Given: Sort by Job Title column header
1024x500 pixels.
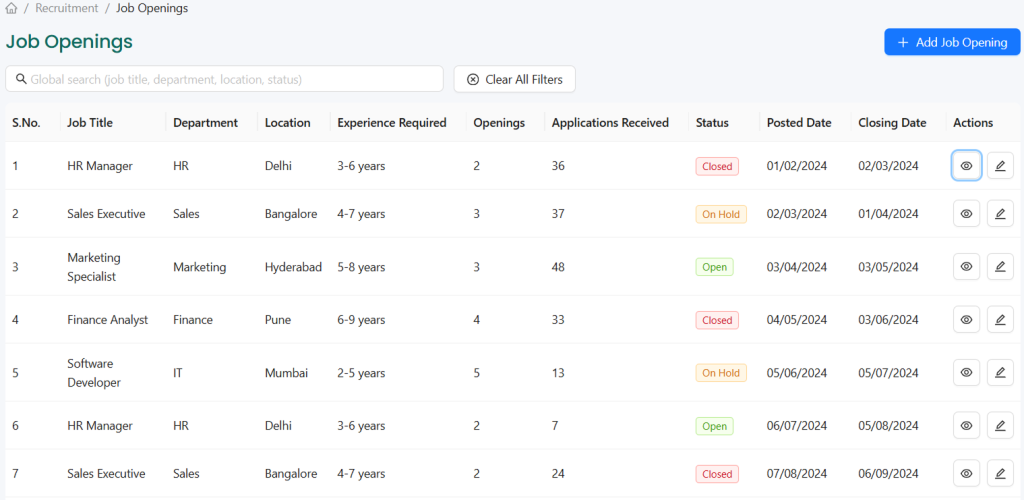Looking at the screenshot, I should click(x=90, y=123).
